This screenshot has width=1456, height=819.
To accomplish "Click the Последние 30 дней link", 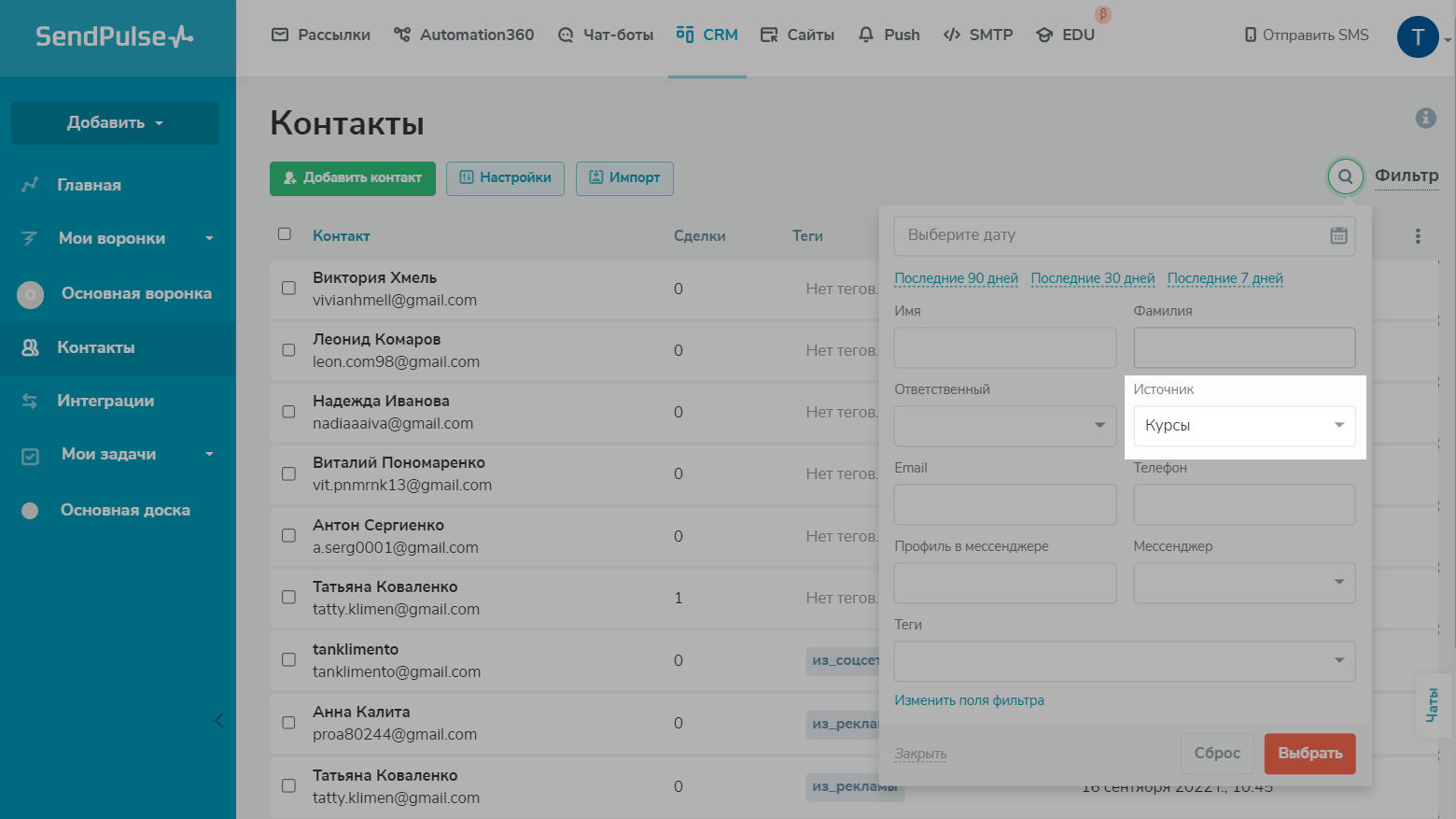I will click(1092, 278).
